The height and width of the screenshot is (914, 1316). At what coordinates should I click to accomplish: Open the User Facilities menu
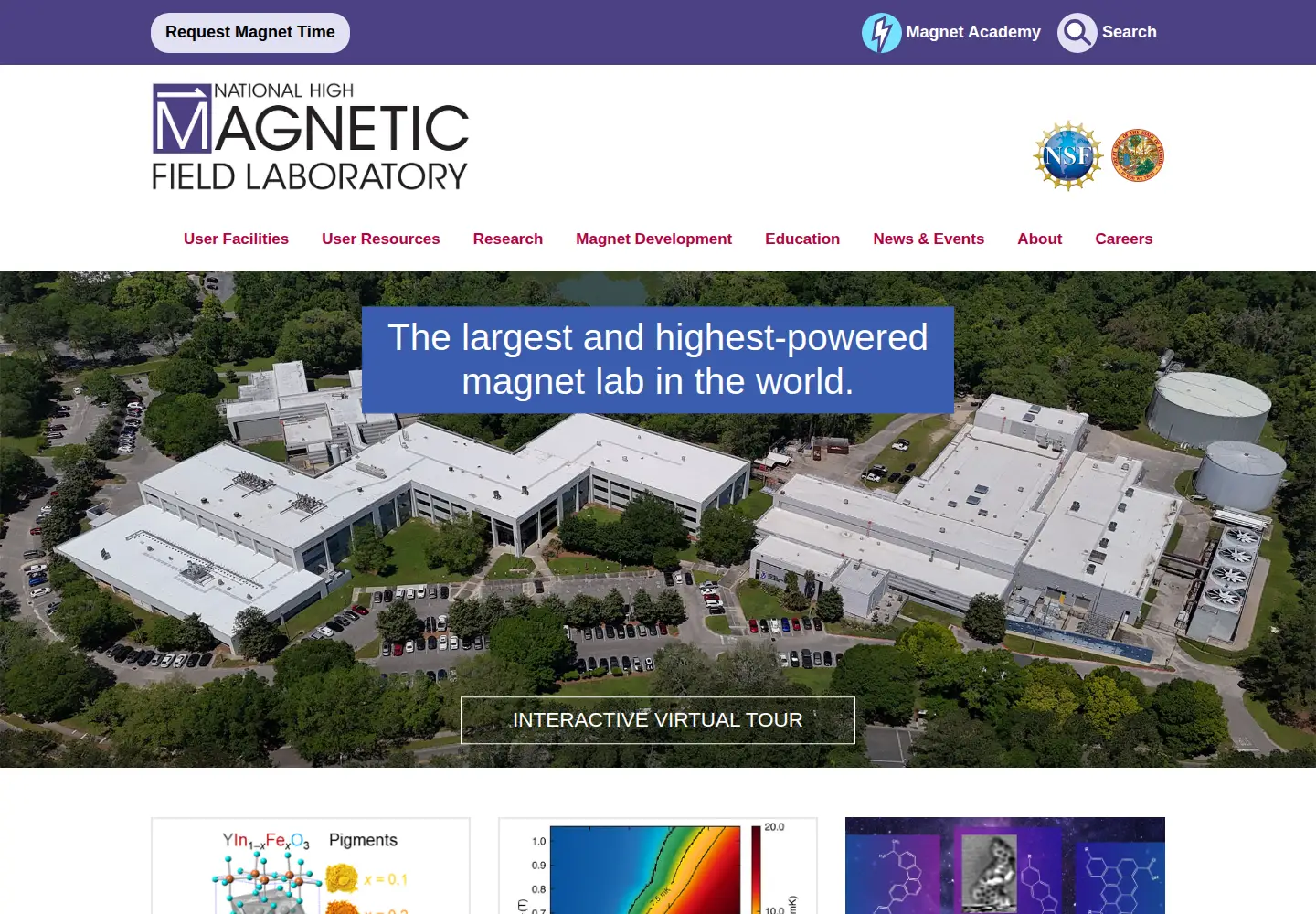(x=236, y=239)
